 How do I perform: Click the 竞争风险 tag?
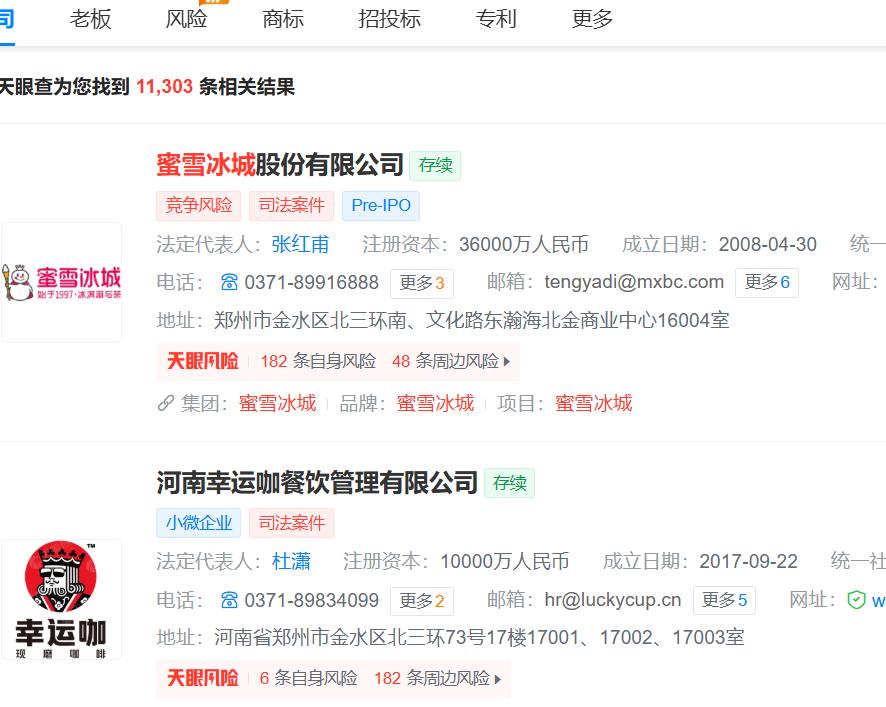click(198, 206)
